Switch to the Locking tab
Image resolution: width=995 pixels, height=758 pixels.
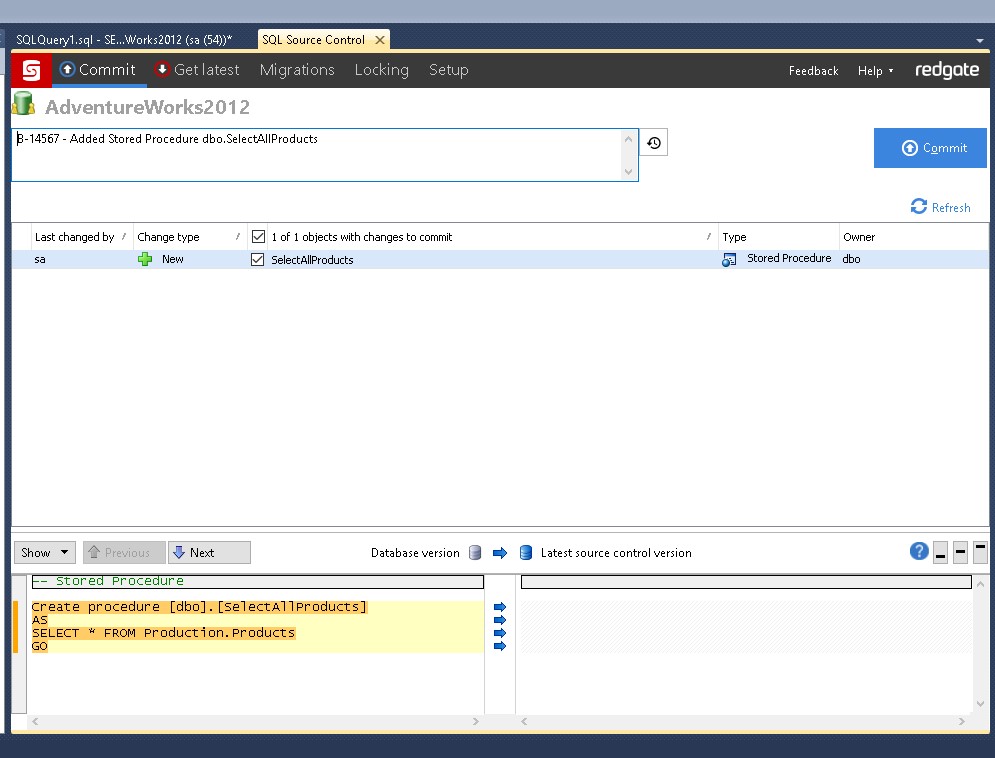point(381,70)
